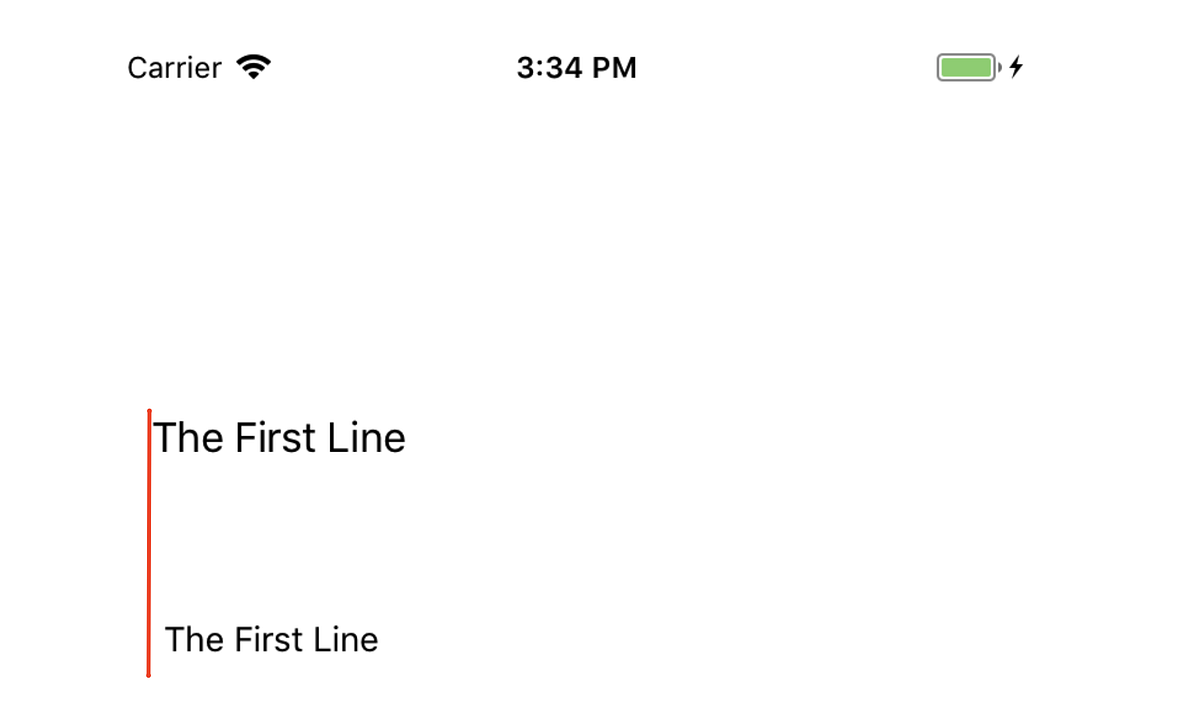
Task: Tap the center time display
Action: coord(577,67)
